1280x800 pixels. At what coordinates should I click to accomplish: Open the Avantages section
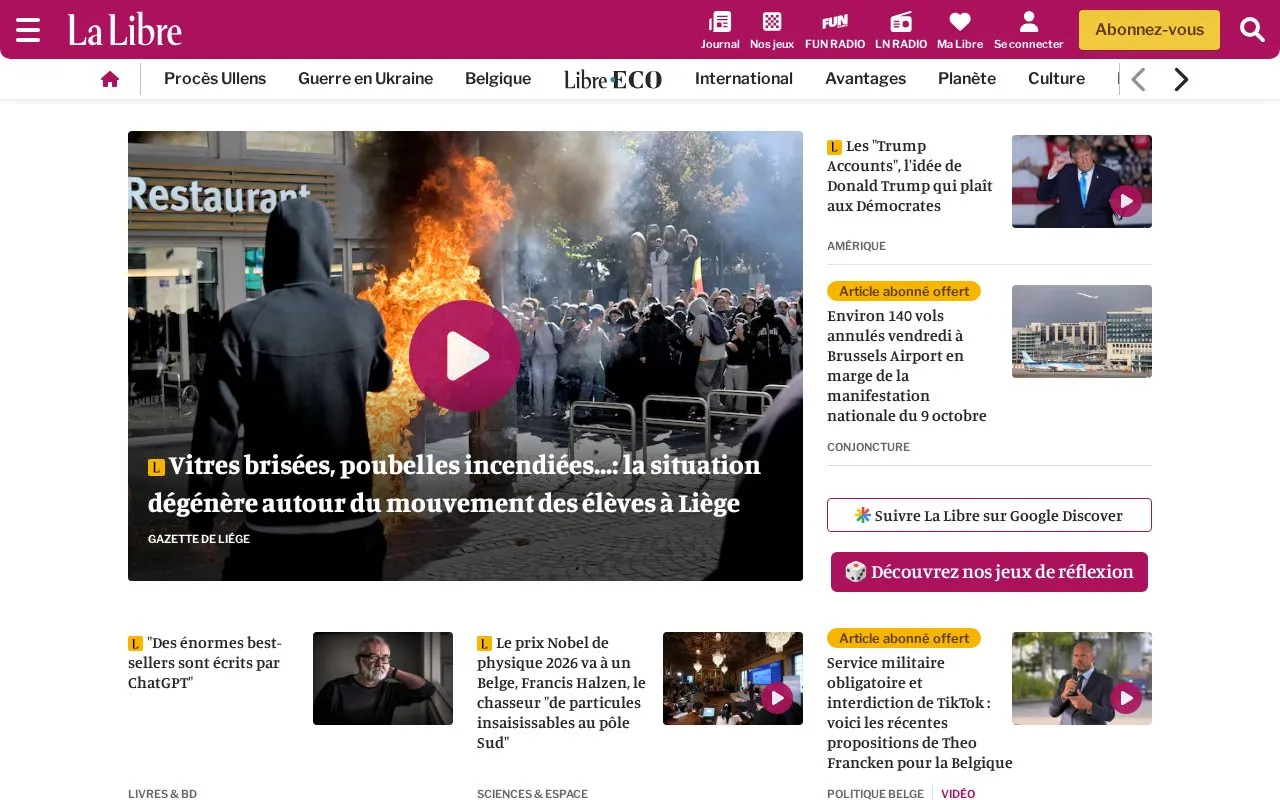(865, 79)
